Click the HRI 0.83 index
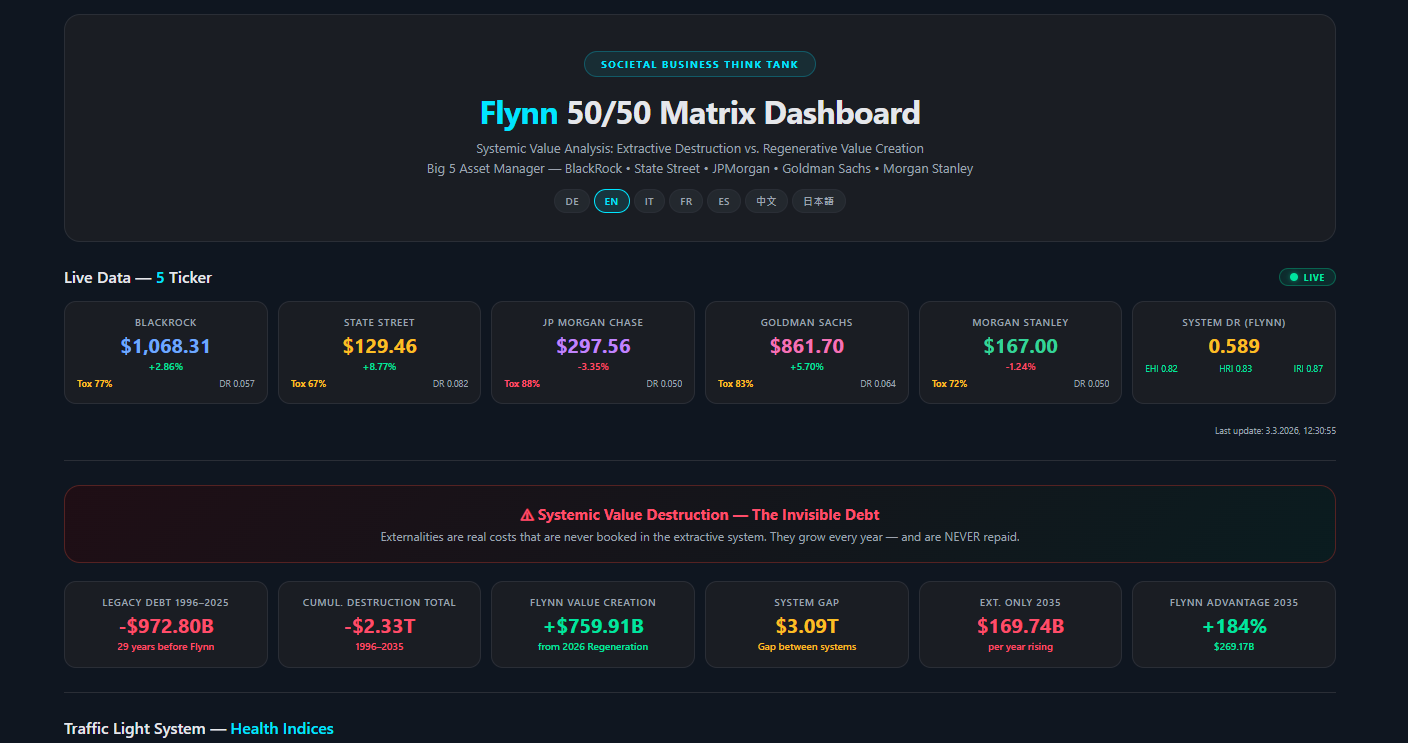 click(1235, 369)
